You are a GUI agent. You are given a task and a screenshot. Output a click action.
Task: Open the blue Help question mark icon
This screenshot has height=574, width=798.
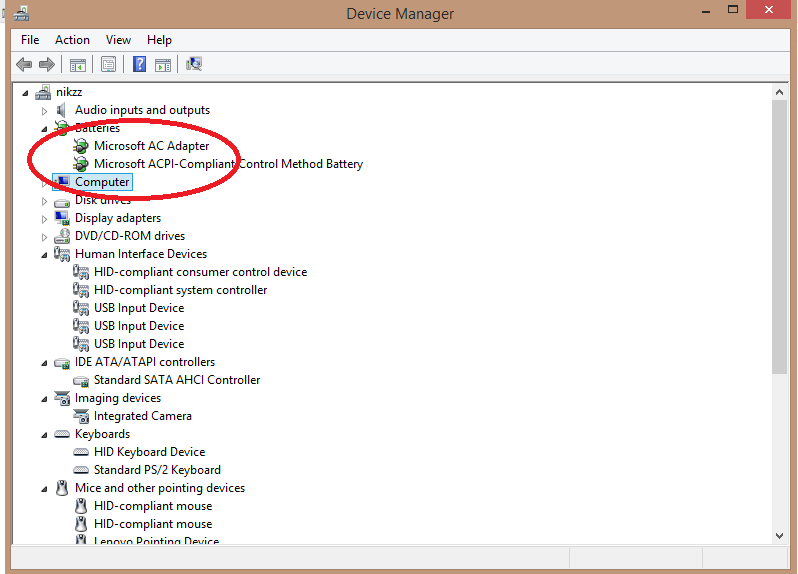pos(139,64)
